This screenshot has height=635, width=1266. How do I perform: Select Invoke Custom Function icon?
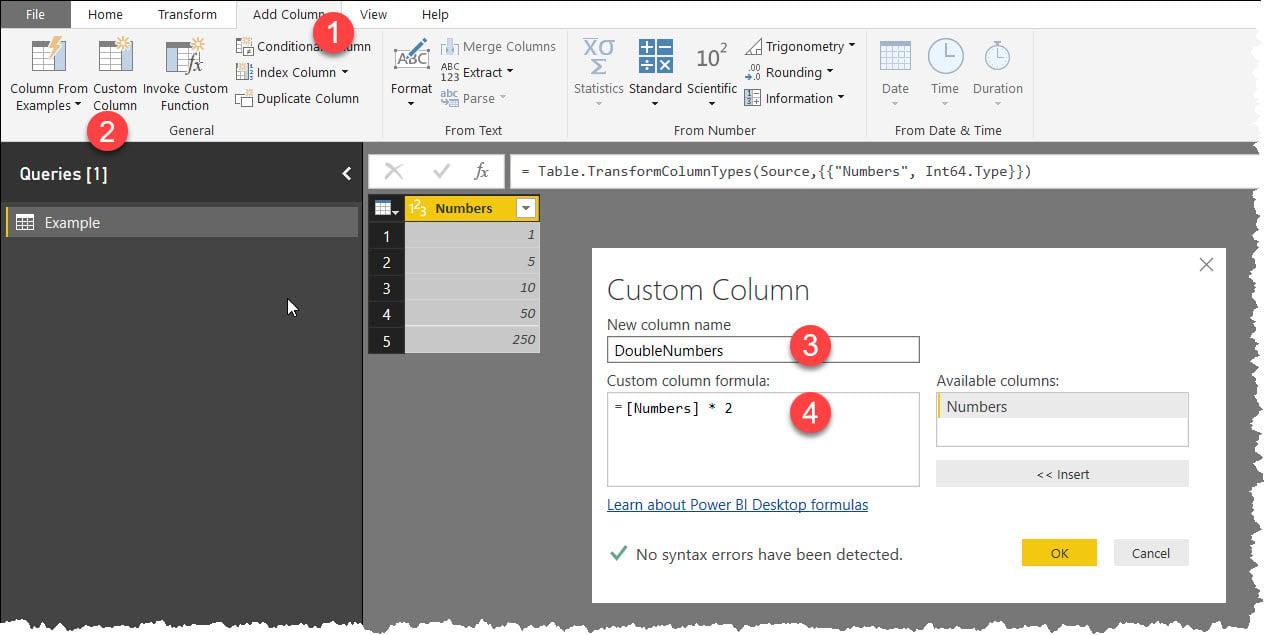point(185,57)
